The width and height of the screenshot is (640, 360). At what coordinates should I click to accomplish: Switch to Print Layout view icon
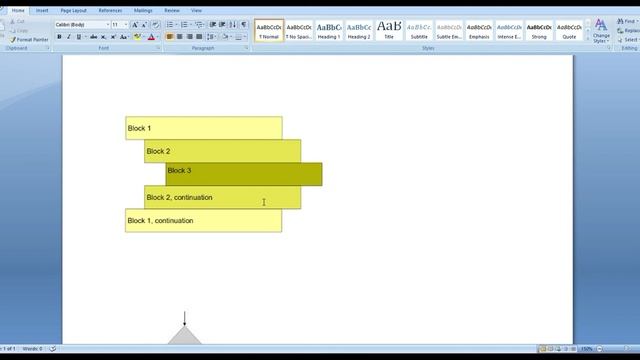[542, 349]
